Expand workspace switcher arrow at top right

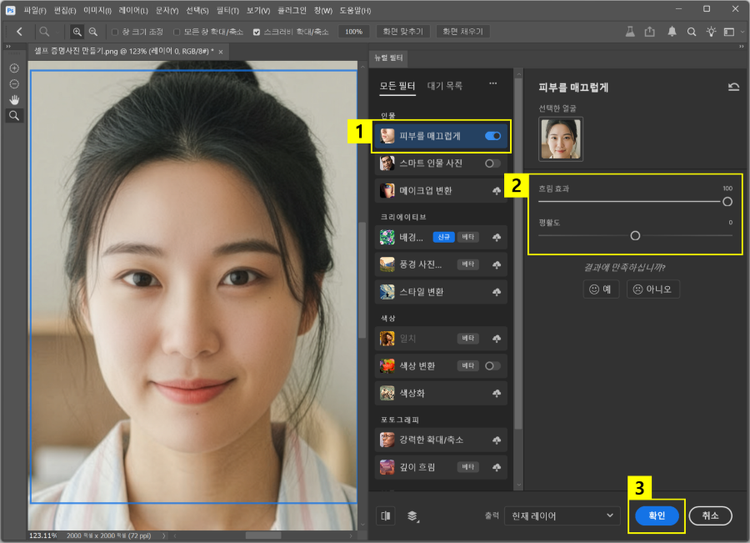click(742, 32)
